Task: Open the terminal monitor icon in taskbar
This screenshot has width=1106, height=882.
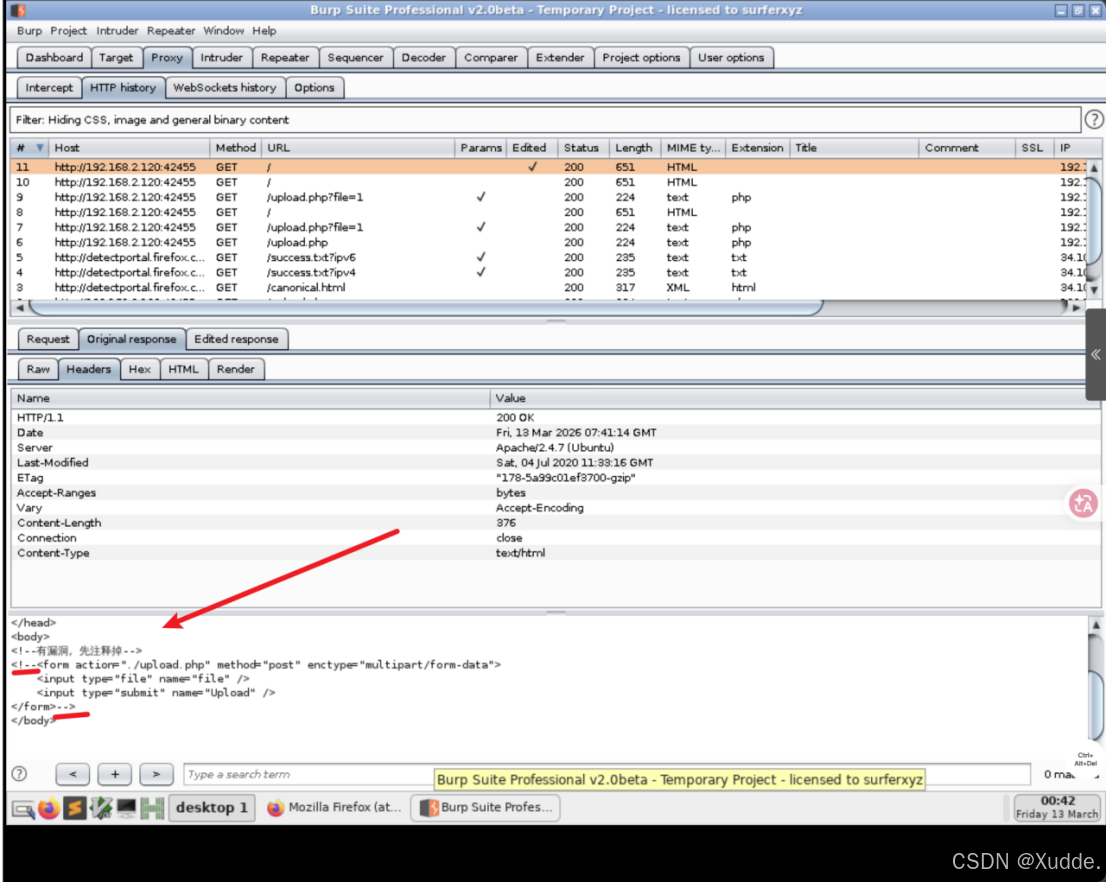Action: point(126,807)
